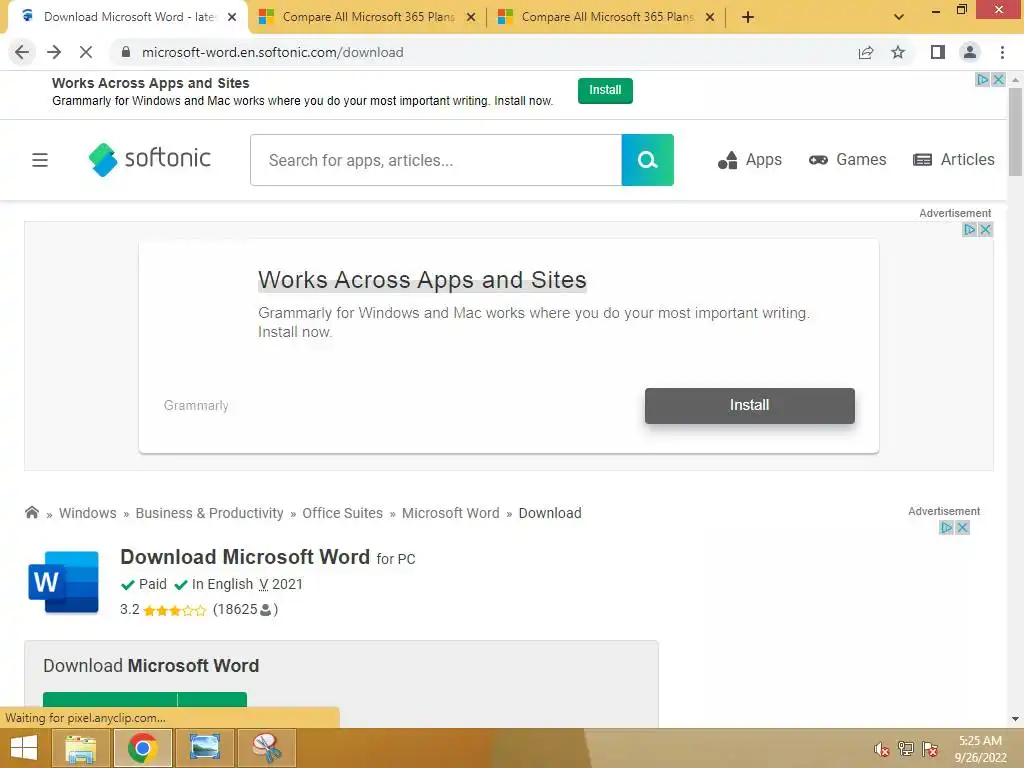Close the top Grammarly banner ad

pyautogui.click(x=999, y=80)
